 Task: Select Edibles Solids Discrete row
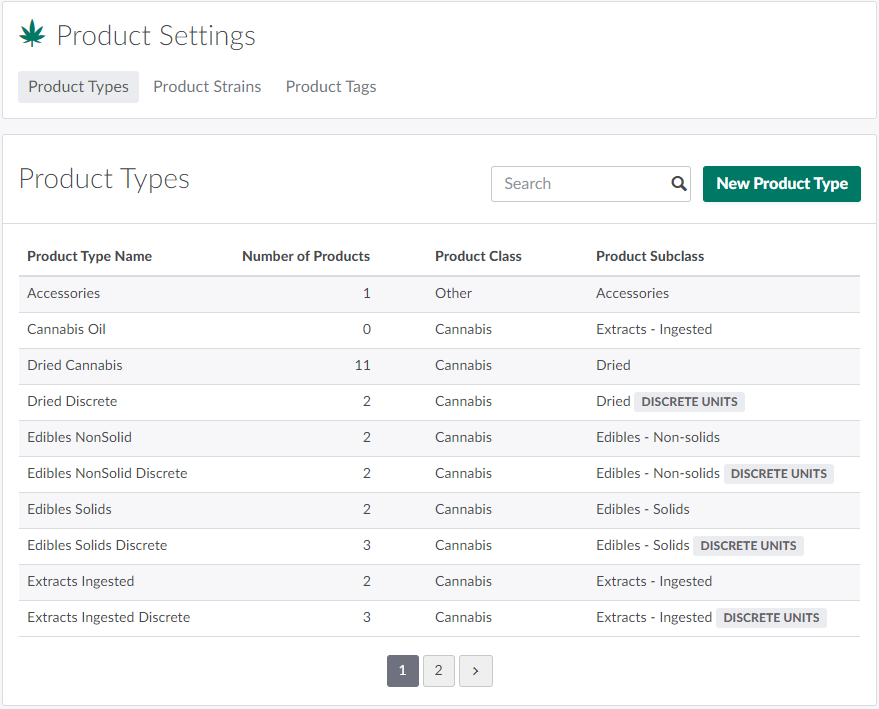click(97, 545)
